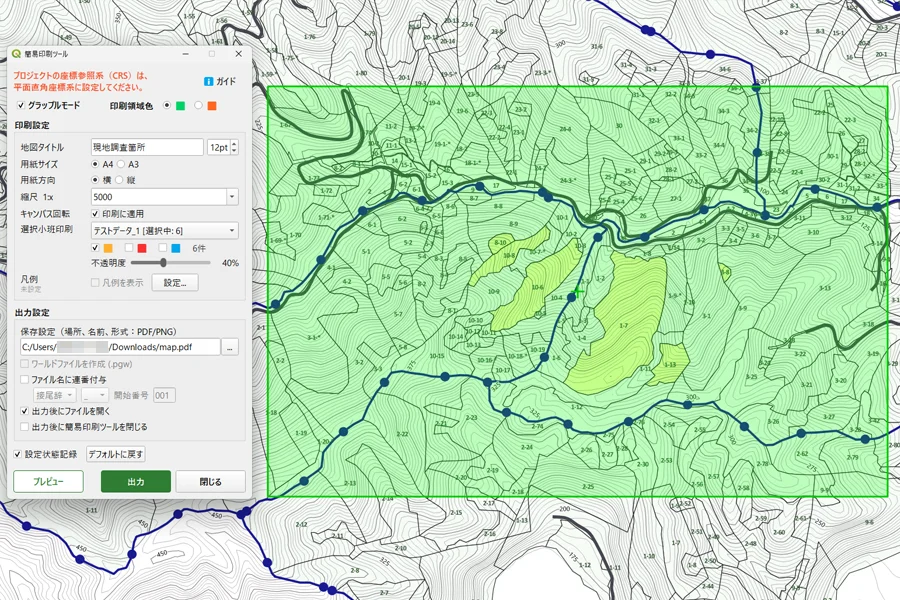
Task: Click the green 出力 button
Action: [x=136, y=482]
